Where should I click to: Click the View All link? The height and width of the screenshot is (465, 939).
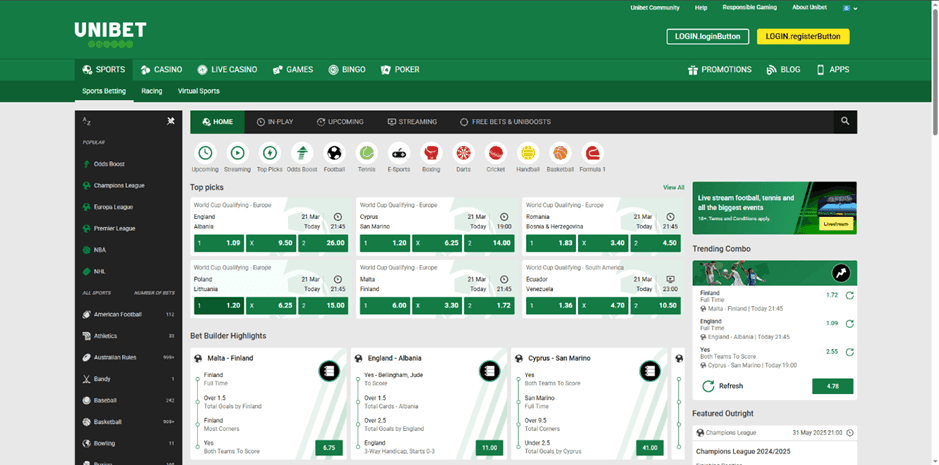[x=673, y=187]
